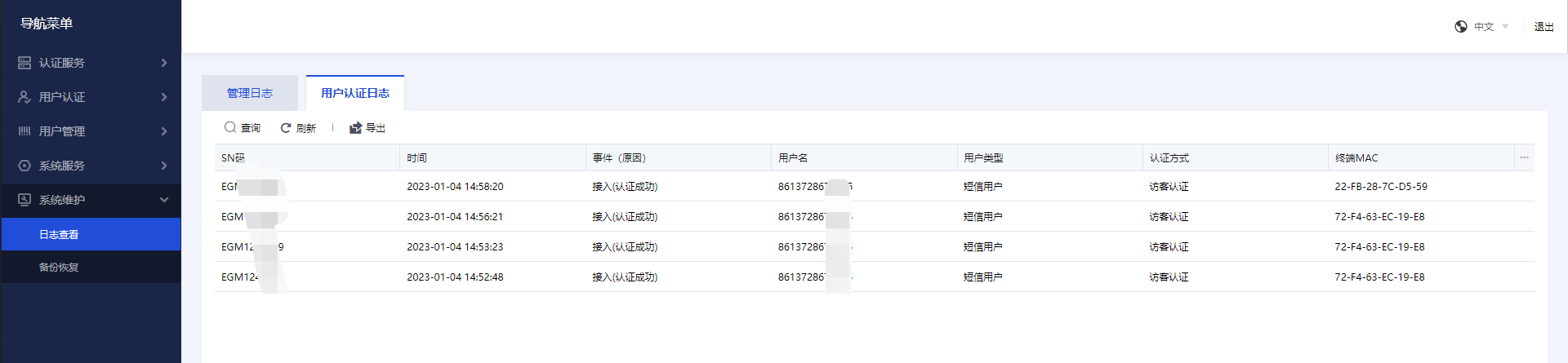
Task: Click the 退出 logout link
Action: click(1543, 27)
